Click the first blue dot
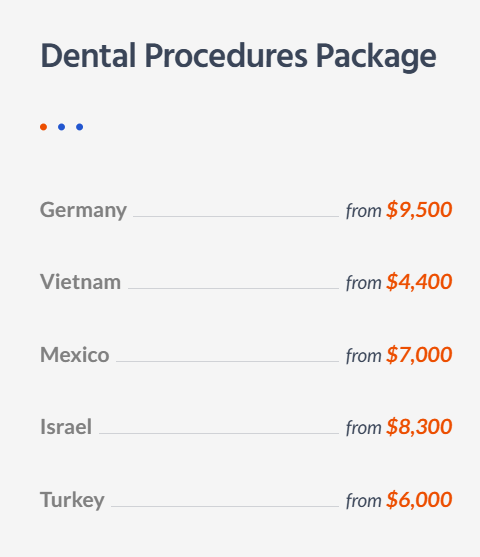The image size is (480, 557). (x=61, y=127)
